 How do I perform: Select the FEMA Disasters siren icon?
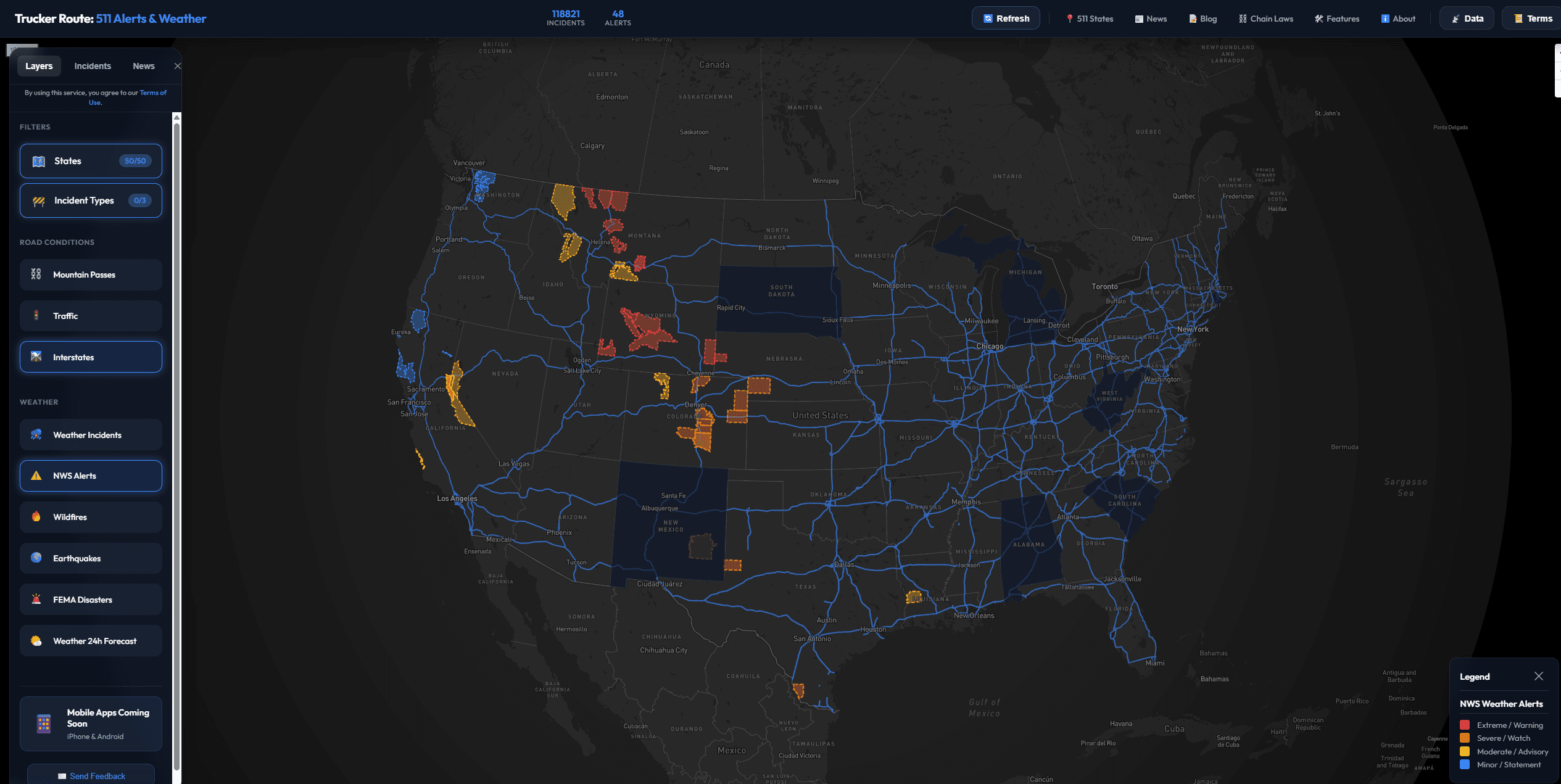36,599
